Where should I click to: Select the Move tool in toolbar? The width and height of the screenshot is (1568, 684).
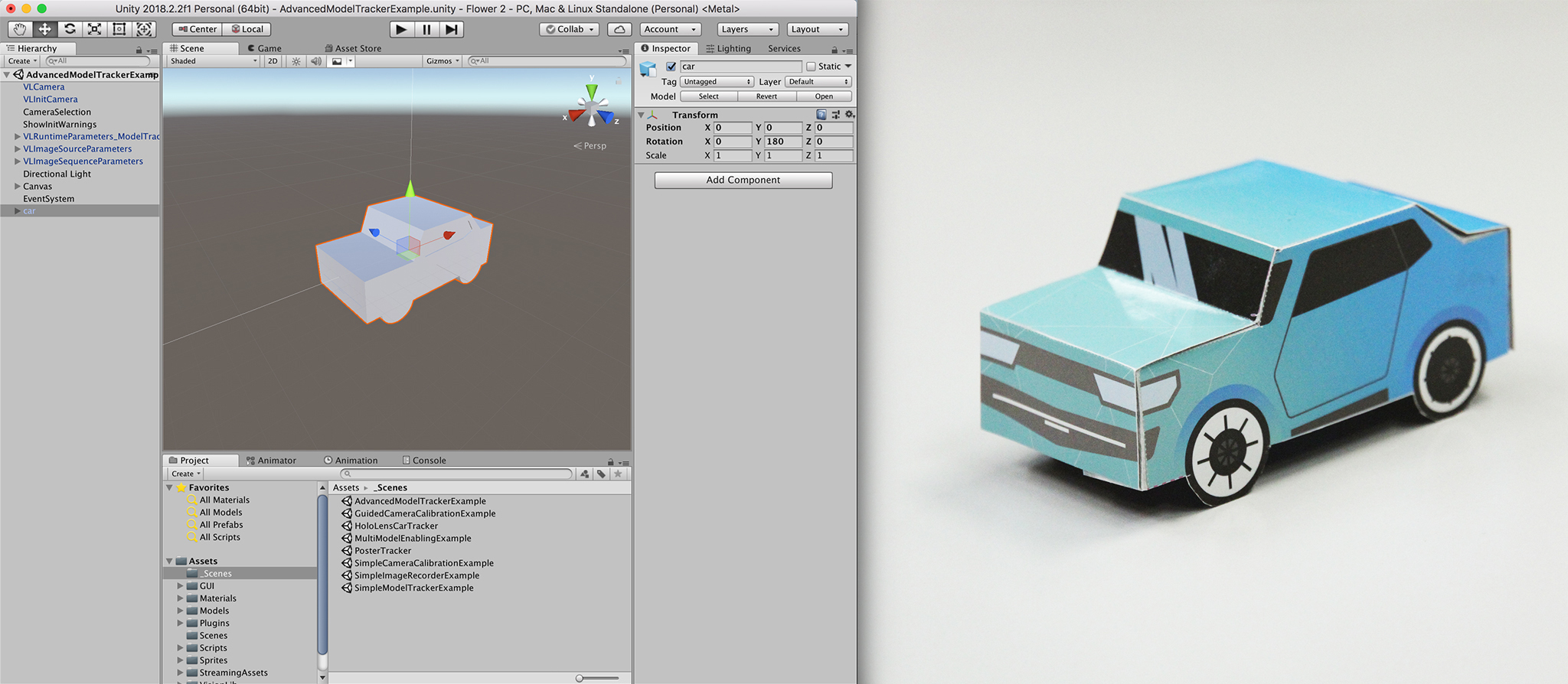point(45,29)
